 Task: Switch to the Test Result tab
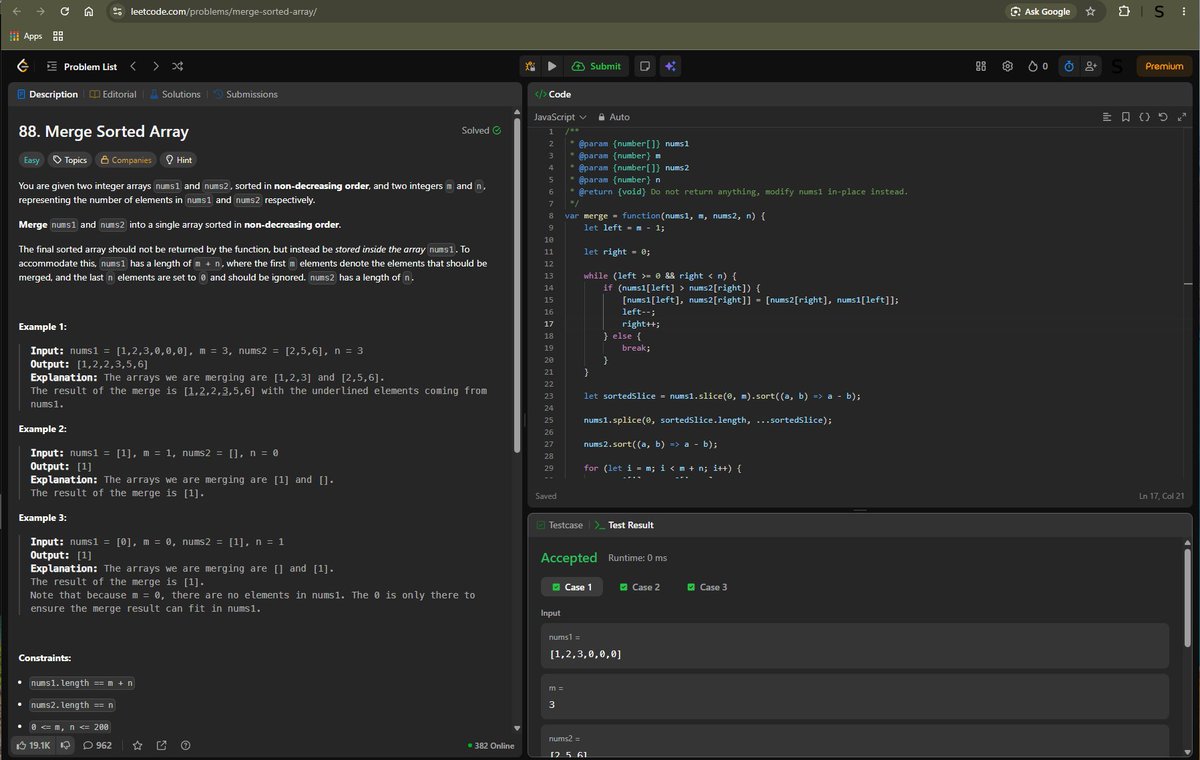coord(624,525)
